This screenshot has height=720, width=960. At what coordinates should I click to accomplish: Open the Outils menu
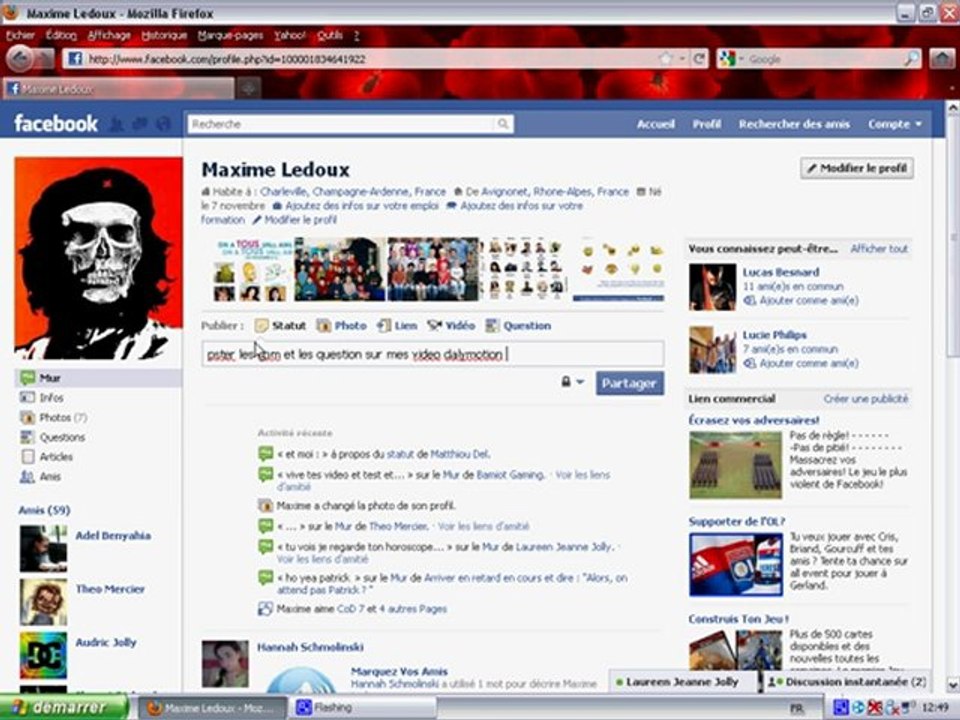(x=330, y=36)
